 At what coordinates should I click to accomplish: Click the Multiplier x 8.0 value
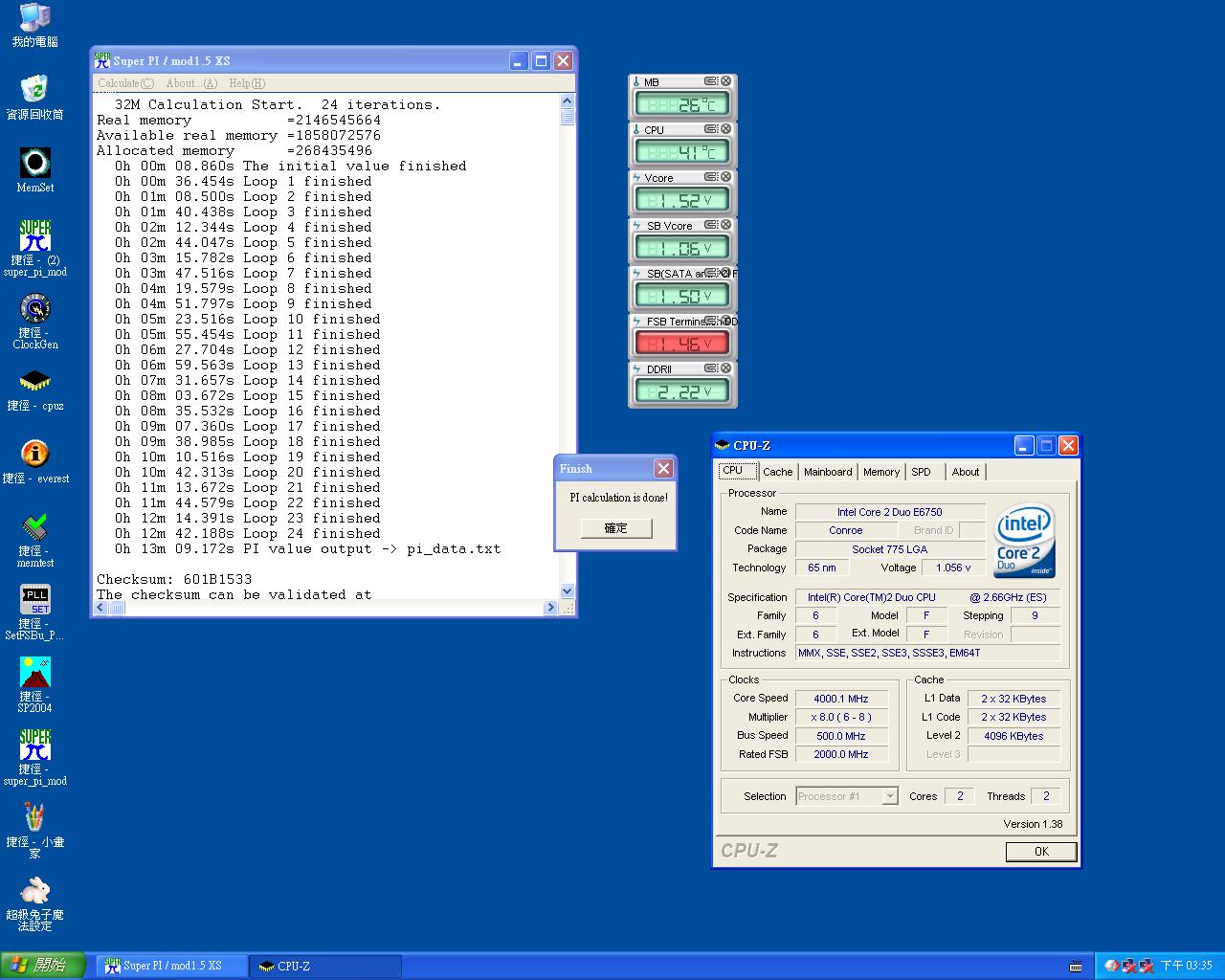(x=841, y=717)
